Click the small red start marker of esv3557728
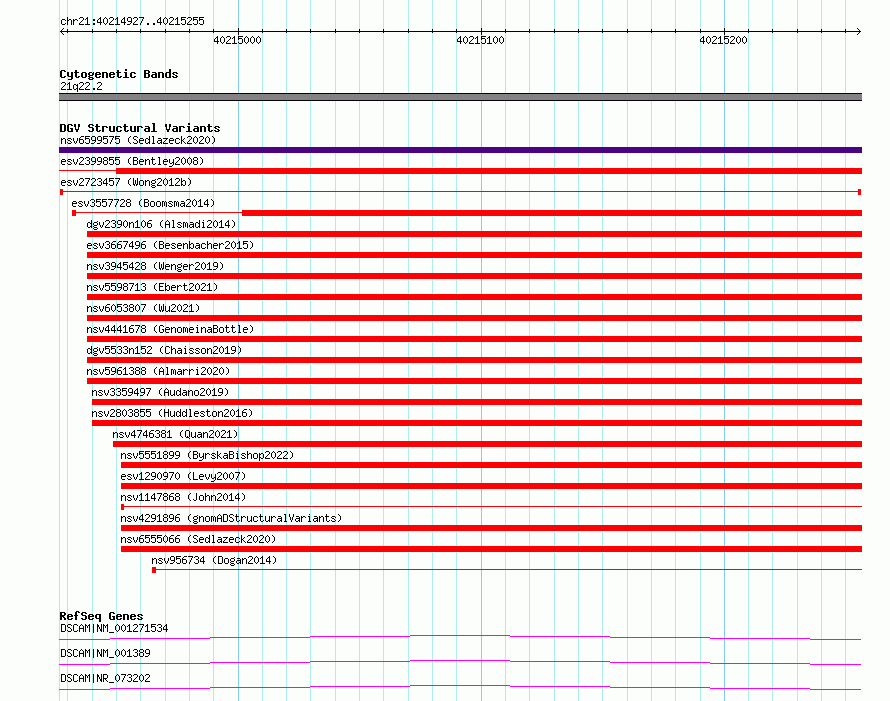Viewport: 890px width, 701px height. [74, 213]
